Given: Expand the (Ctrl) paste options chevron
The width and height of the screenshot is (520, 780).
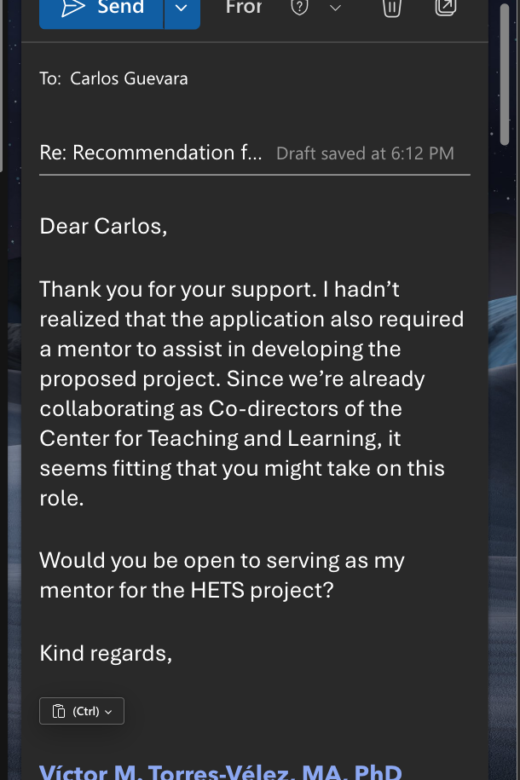Looking at the screenshot, I should tap(108, 712).
